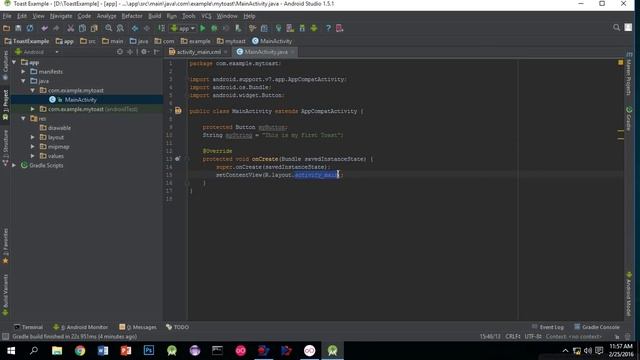
Task: Expand the layout folder
Action: pyautogui.click(x=33, y=137)
